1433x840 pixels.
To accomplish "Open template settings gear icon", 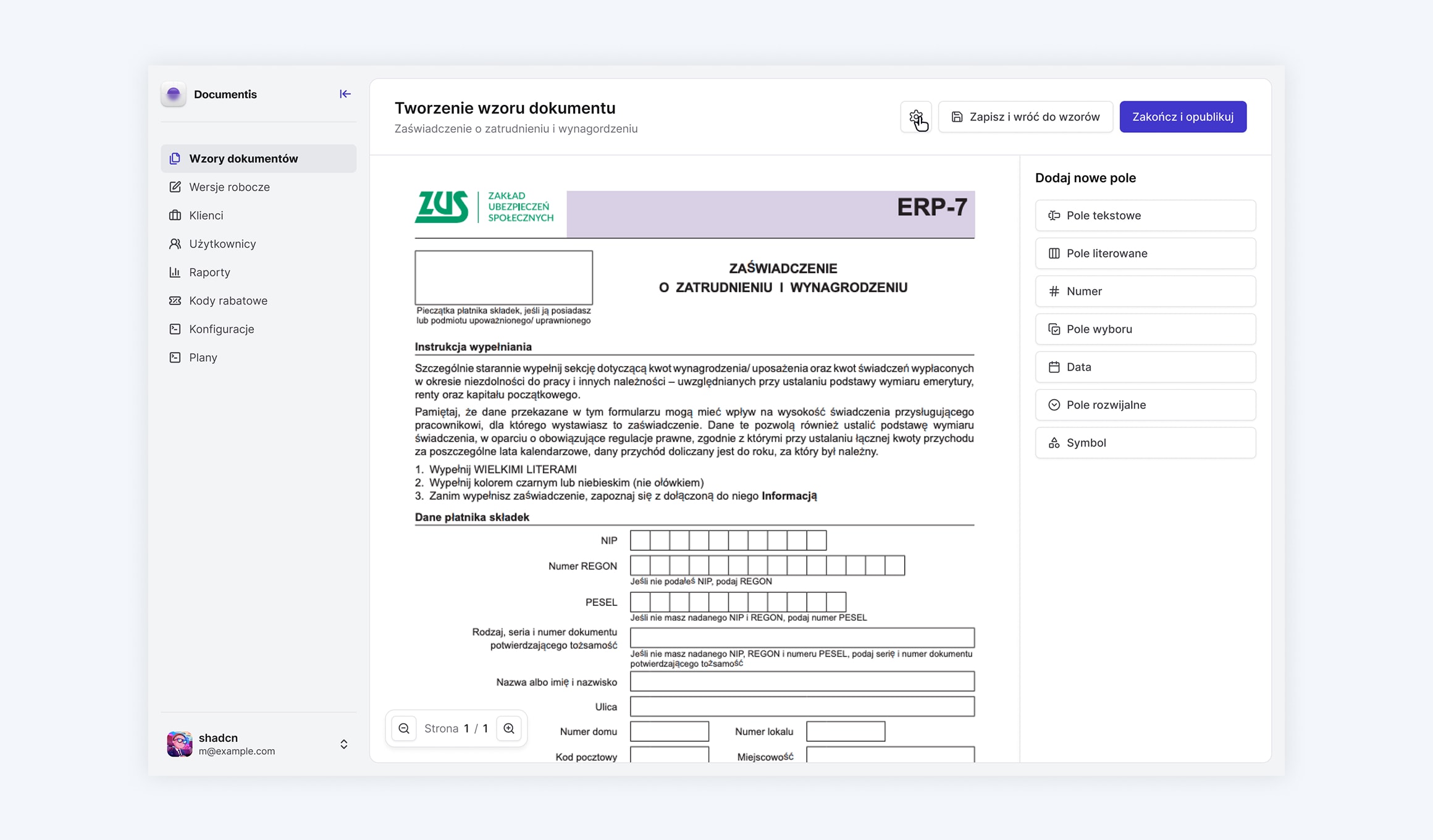I will coord(916,117).
